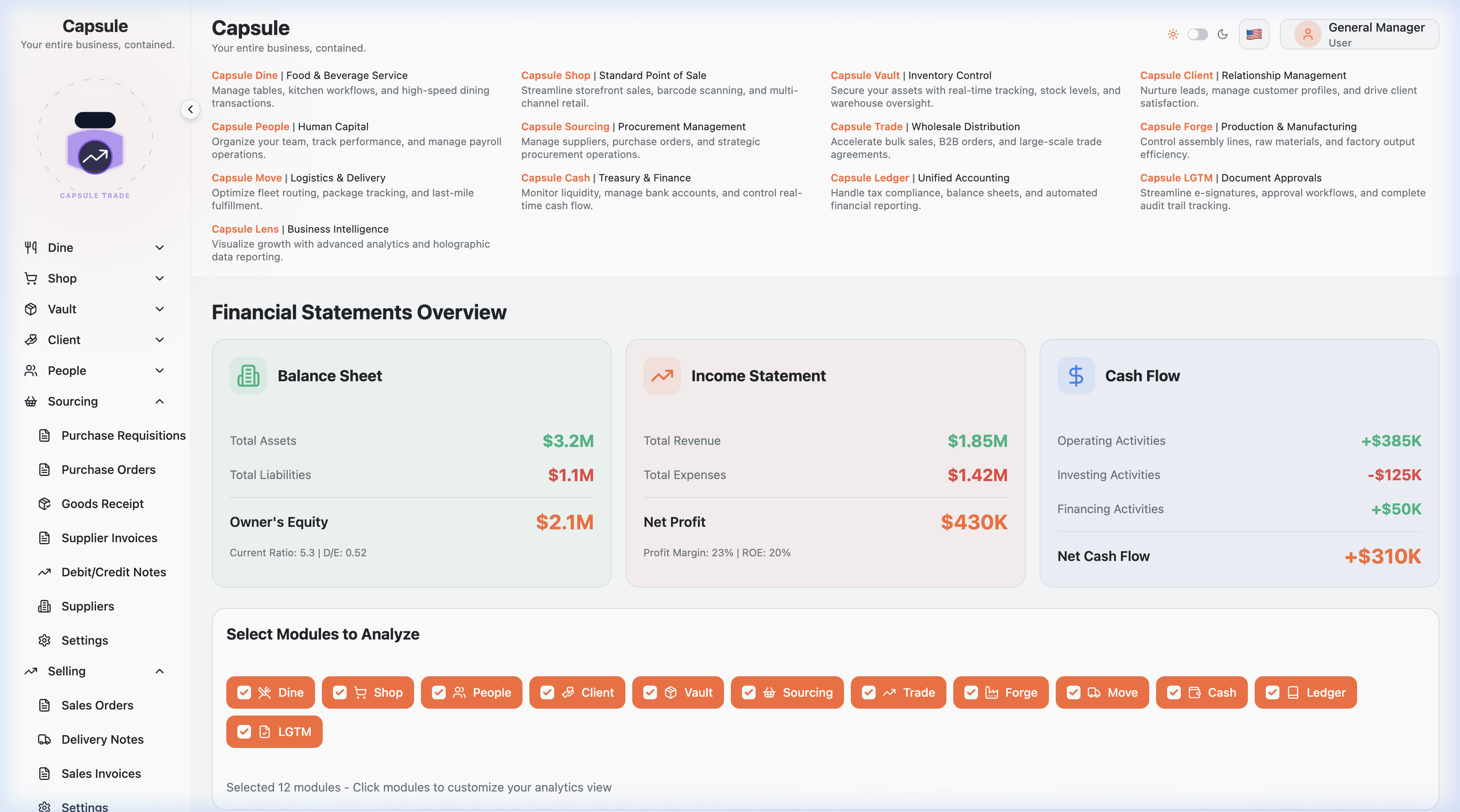Collapse the Selling menu chevron

(x=160, y=671)
